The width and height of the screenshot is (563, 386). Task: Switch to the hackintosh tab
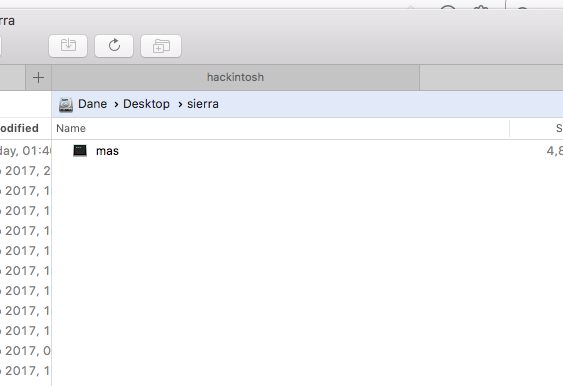point(235,77)
